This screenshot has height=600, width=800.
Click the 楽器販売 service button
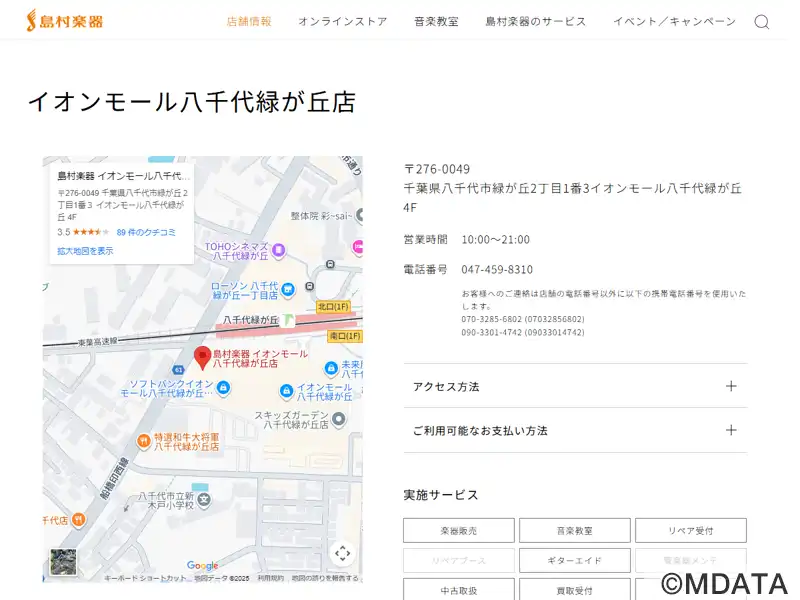pos(459,530)
